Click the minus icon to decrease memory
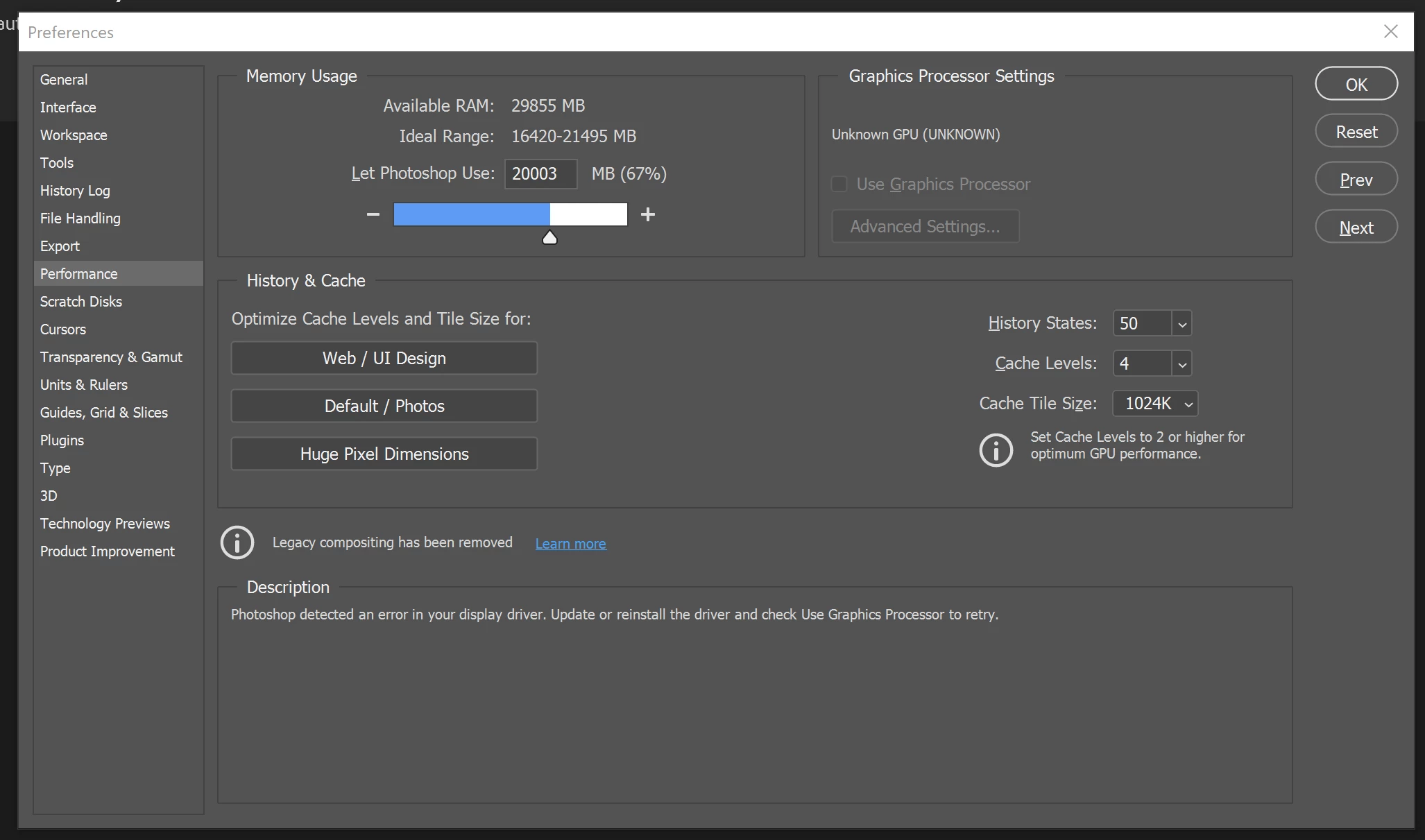This screenshot has width=1425, height=840. click(373, 214)
